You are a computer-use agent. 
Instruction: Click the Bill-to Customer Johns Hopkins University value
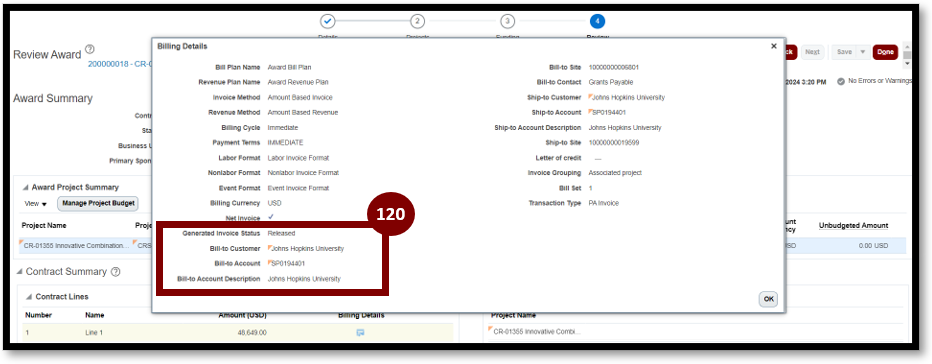[x=306, y=249]
